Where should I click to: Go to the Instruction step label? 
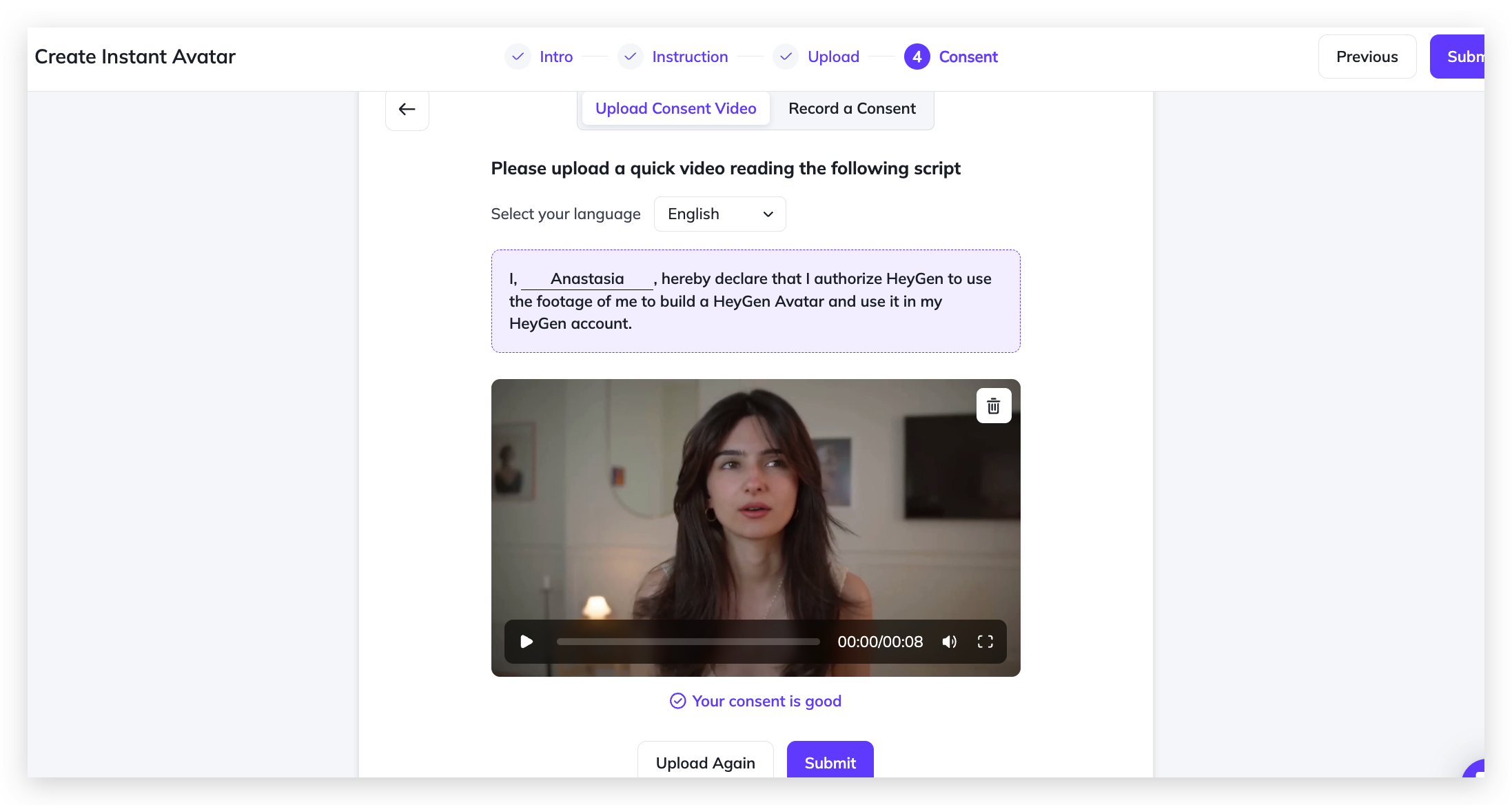tap(690, 57)
